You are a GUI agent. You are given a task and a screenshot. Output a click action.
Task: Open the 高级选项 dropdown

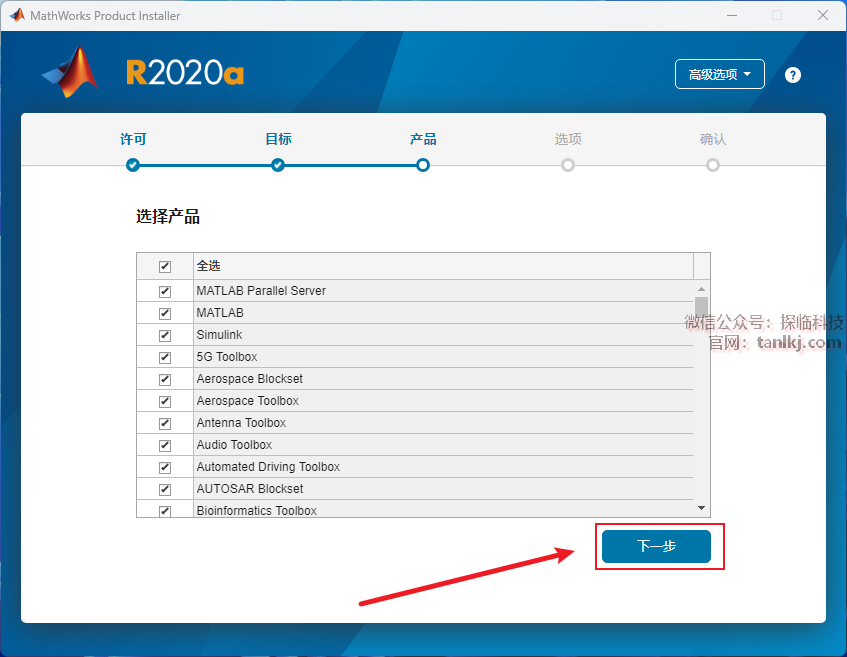[x=720, y=74]
